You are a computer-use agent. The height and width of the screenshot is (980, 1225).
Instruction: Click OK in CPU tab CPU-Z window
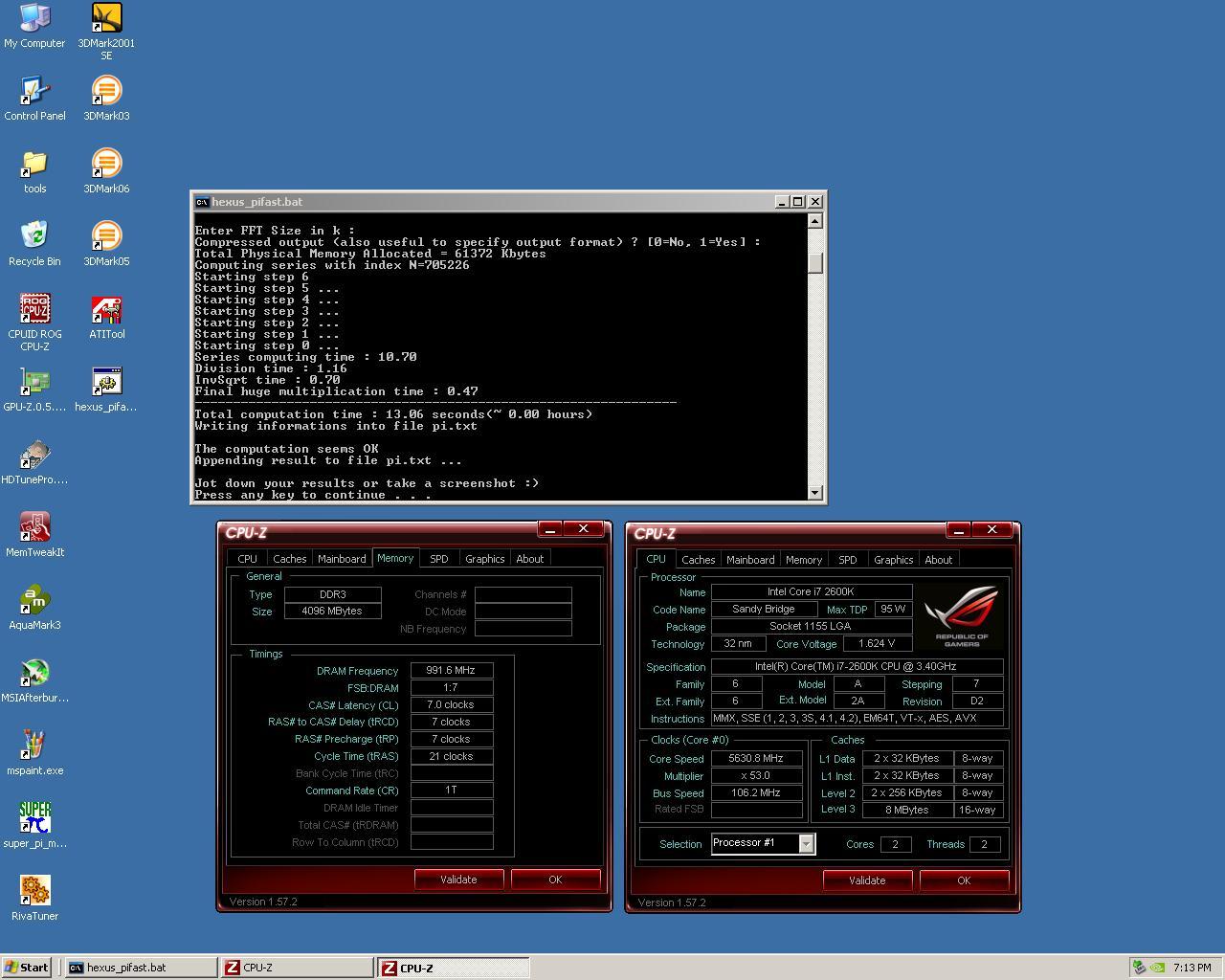pyautogui.click(x=964, y=880)
